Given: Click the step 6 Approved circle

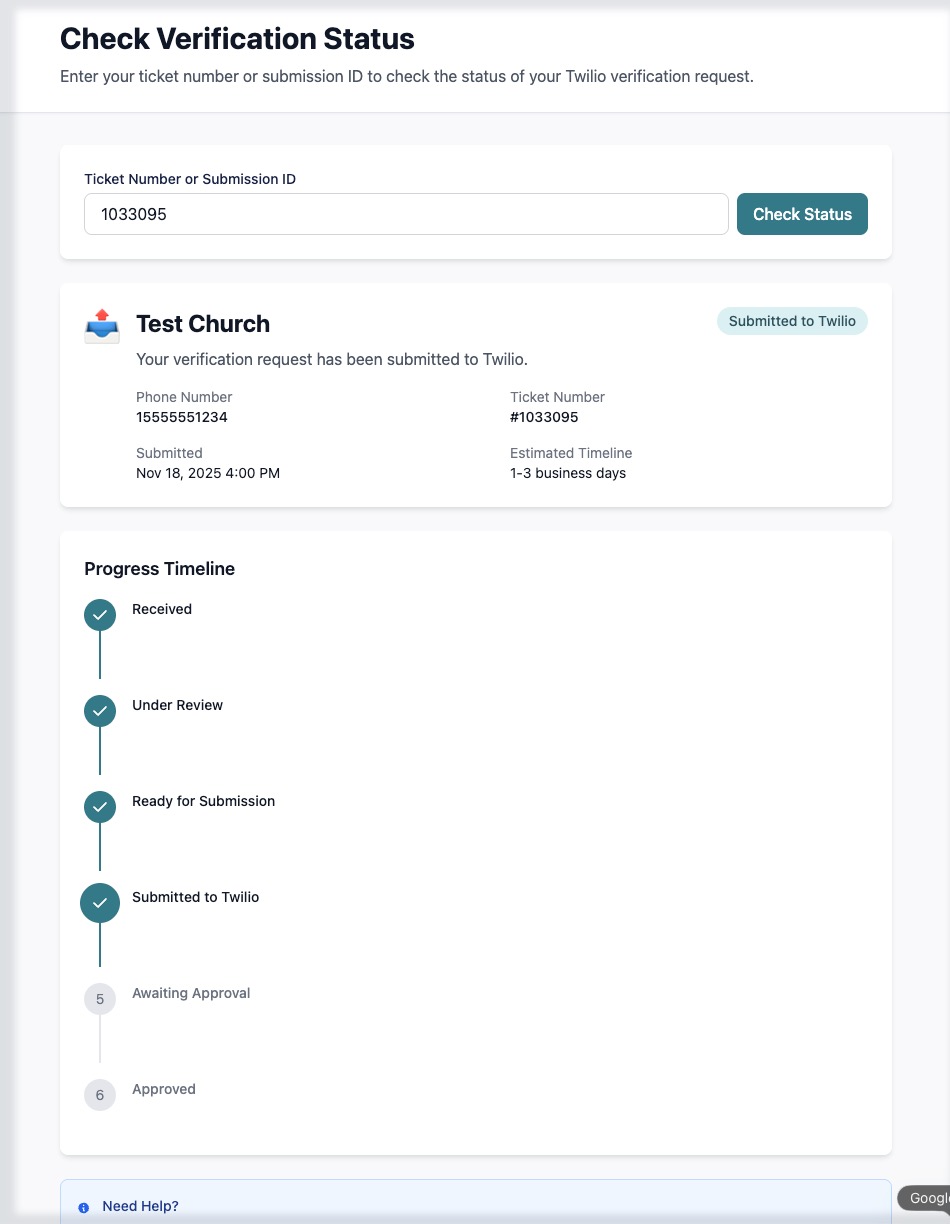Looking at the screenshot, I should click(x=100, y=1095).
